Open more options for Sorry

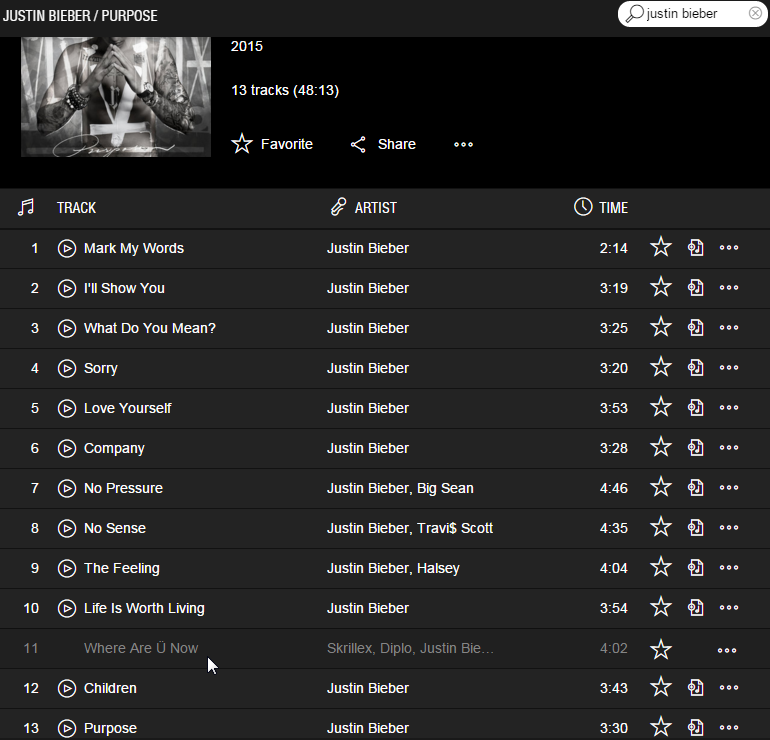tap(729, 368)
